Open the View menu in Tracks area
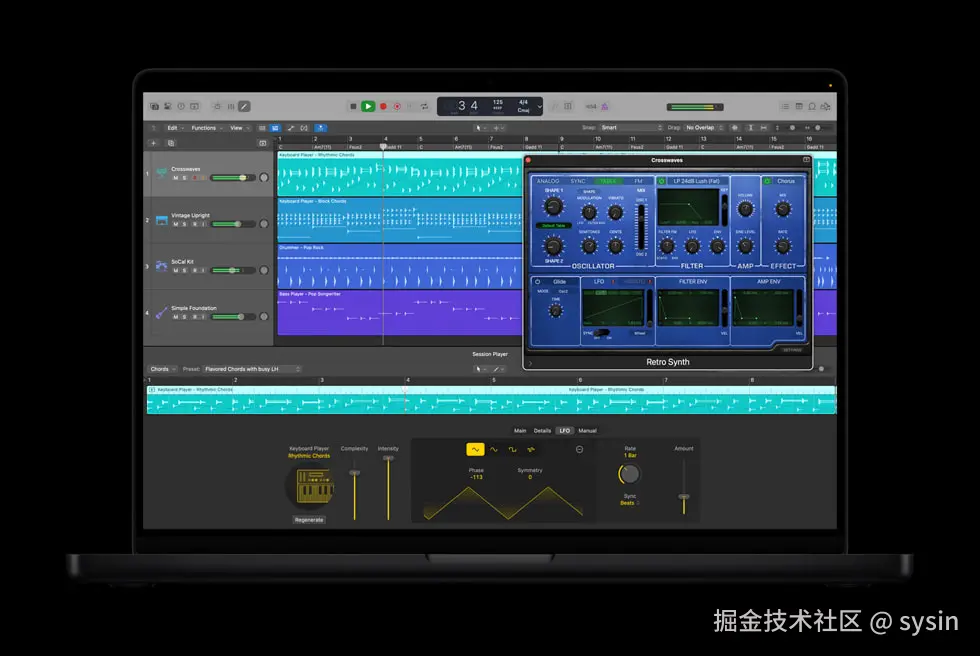The width and height of the screenshot is (980, 656). 239,128
